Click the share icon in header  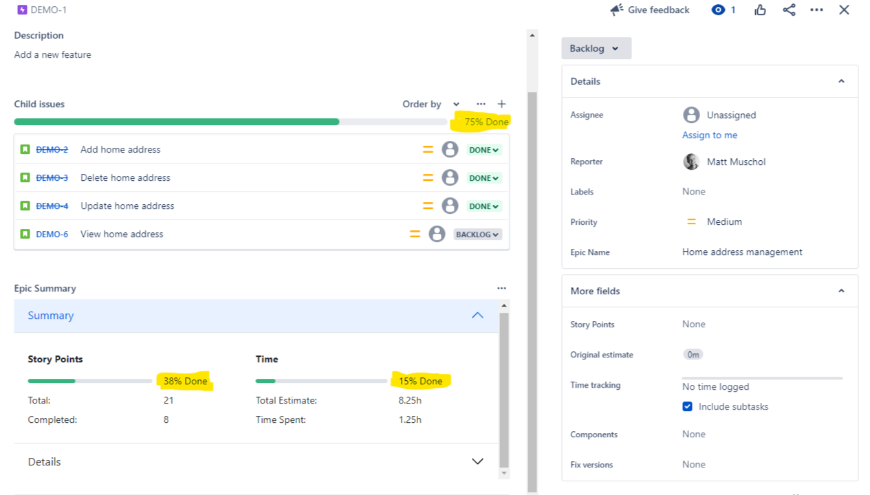pos(789,10)
